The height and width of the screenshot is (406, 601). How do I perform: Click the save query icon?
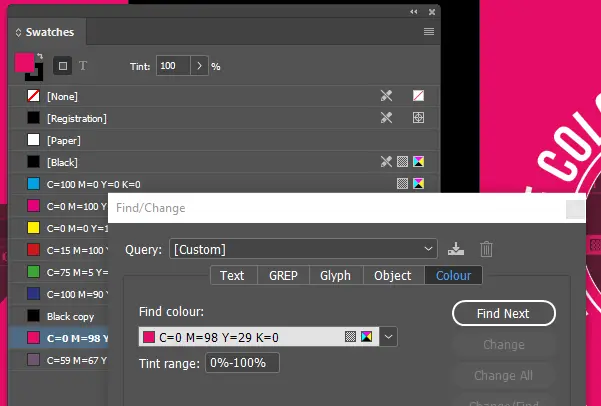tap(456, 249)
